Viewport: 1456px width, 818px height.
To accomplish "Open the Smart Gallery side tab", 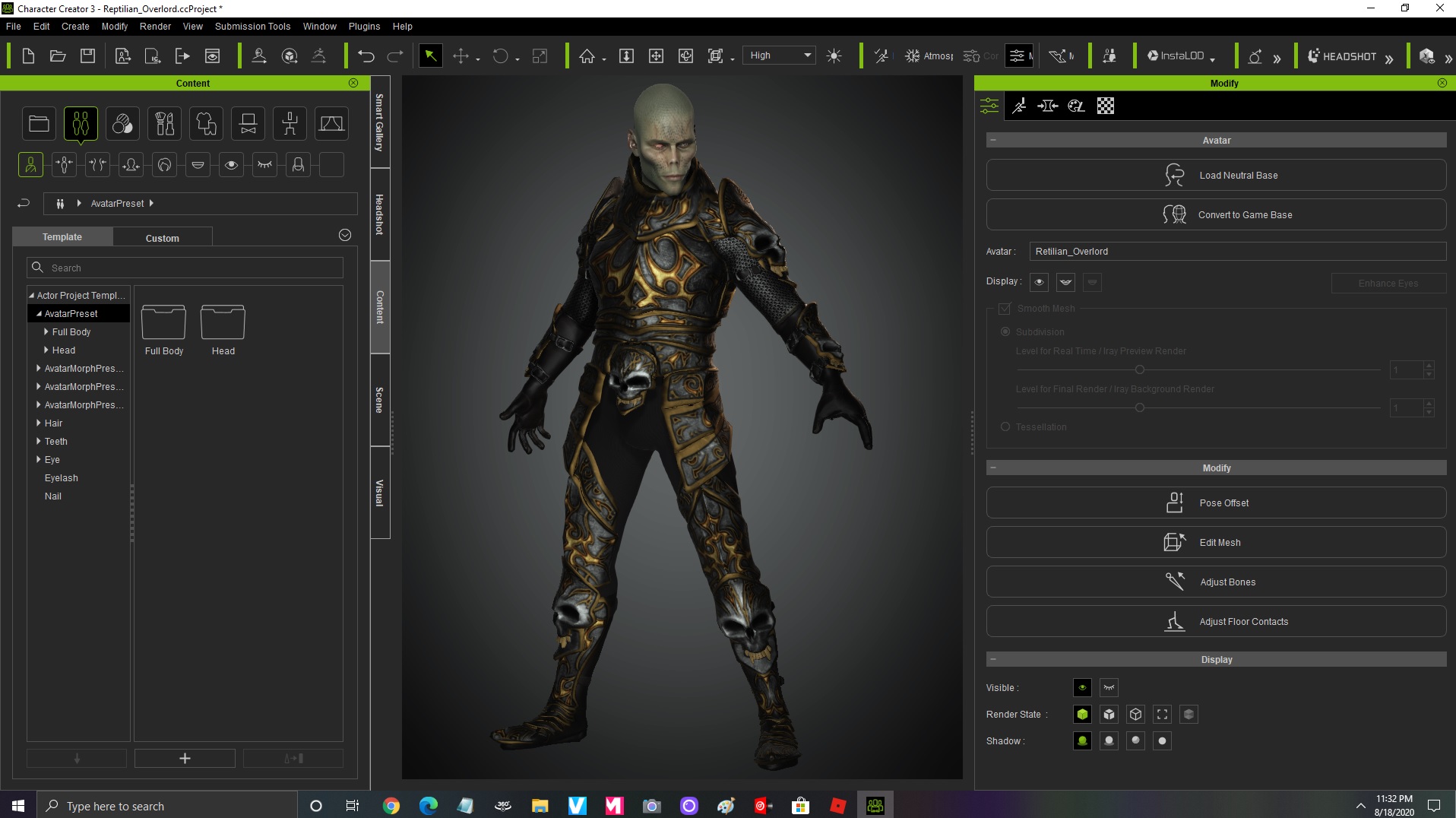I will [x=380, y=122].
